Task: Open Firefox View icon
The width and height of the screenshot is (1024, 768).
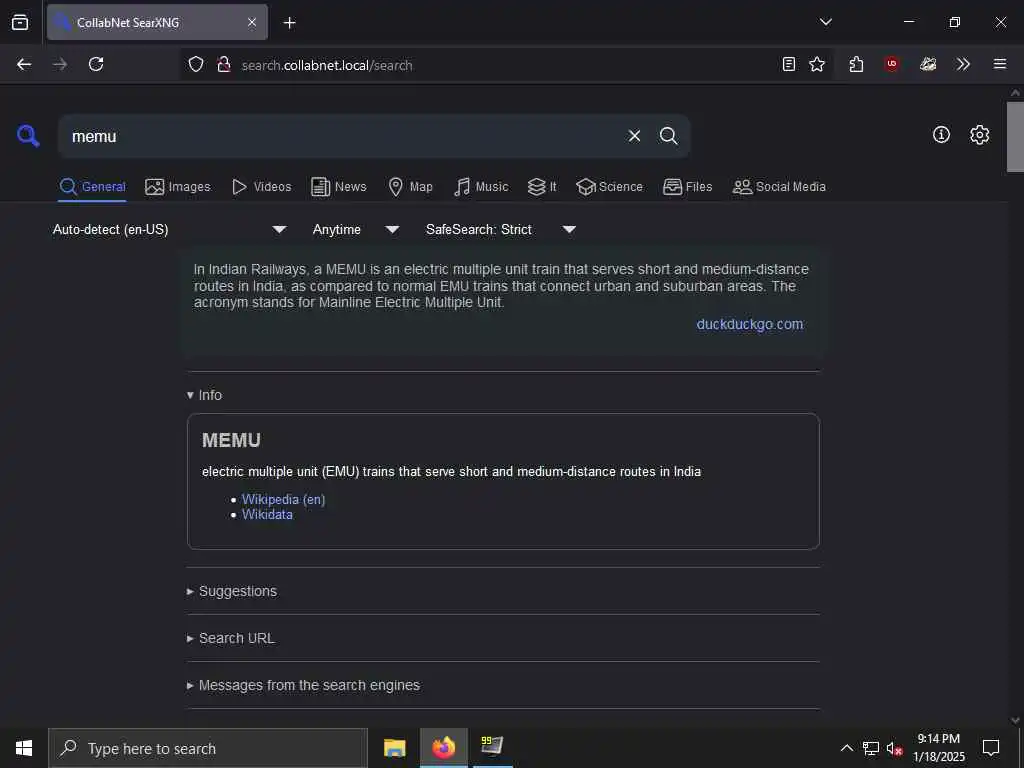Action: 20,22
